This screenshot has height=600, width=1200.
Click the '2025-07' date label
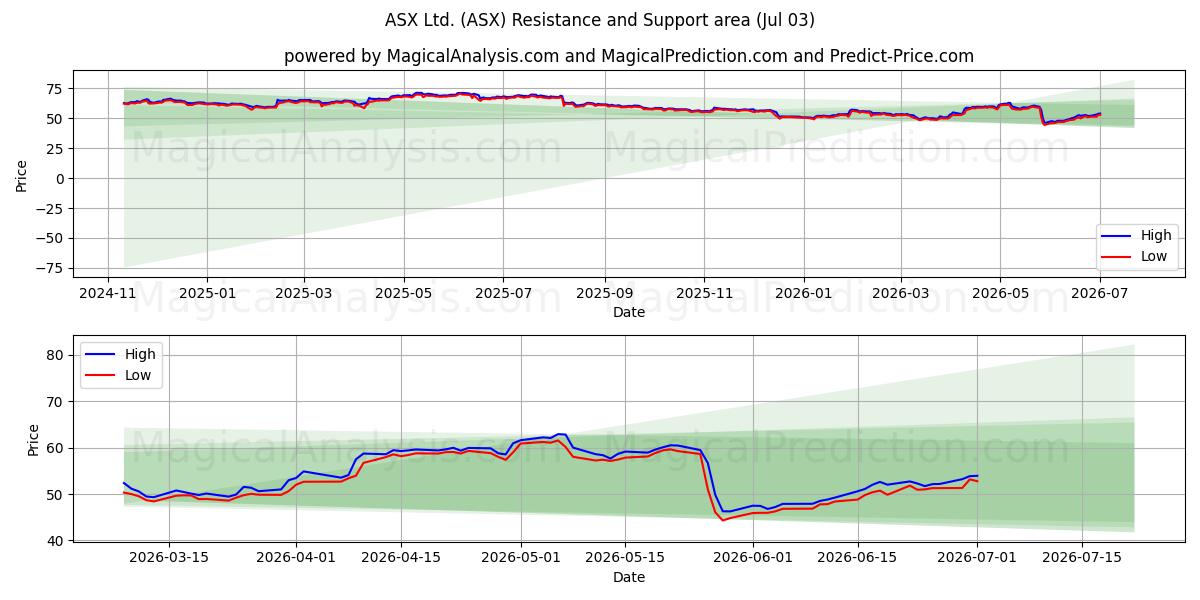click(502, 294)
